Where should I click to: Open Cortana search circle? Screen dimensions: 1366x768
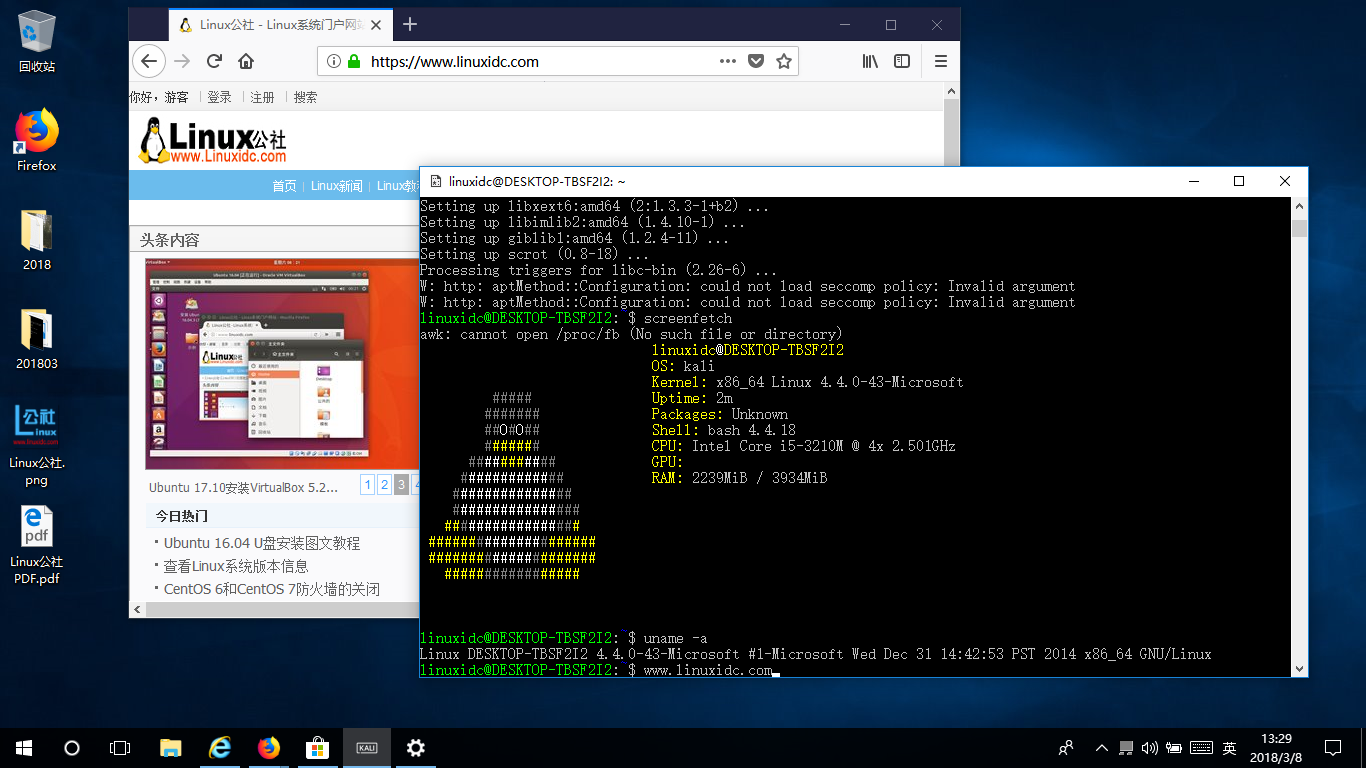click(72, 748)
